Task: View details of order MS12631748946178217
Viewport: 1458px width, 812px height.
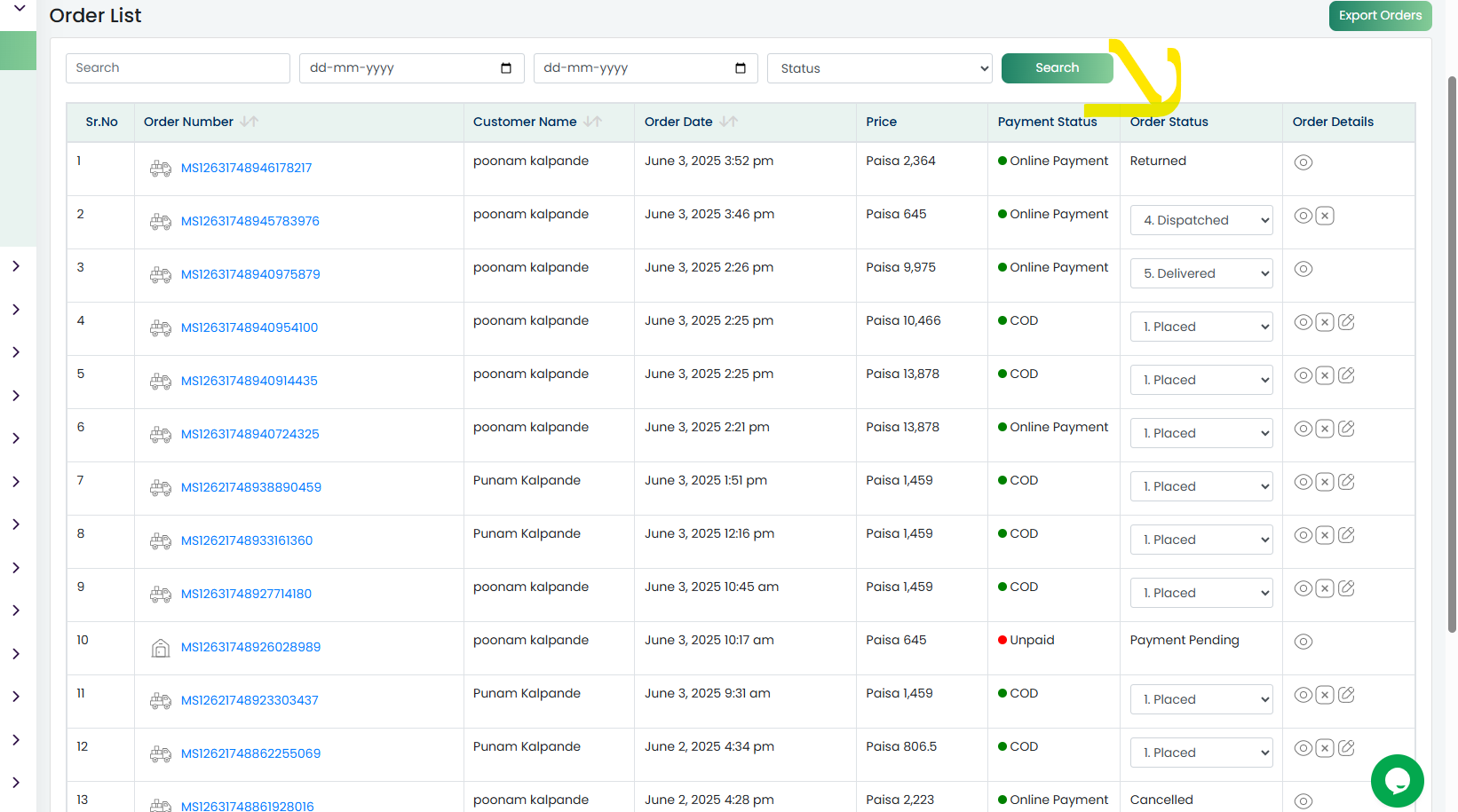Action: click(1303, 162)
